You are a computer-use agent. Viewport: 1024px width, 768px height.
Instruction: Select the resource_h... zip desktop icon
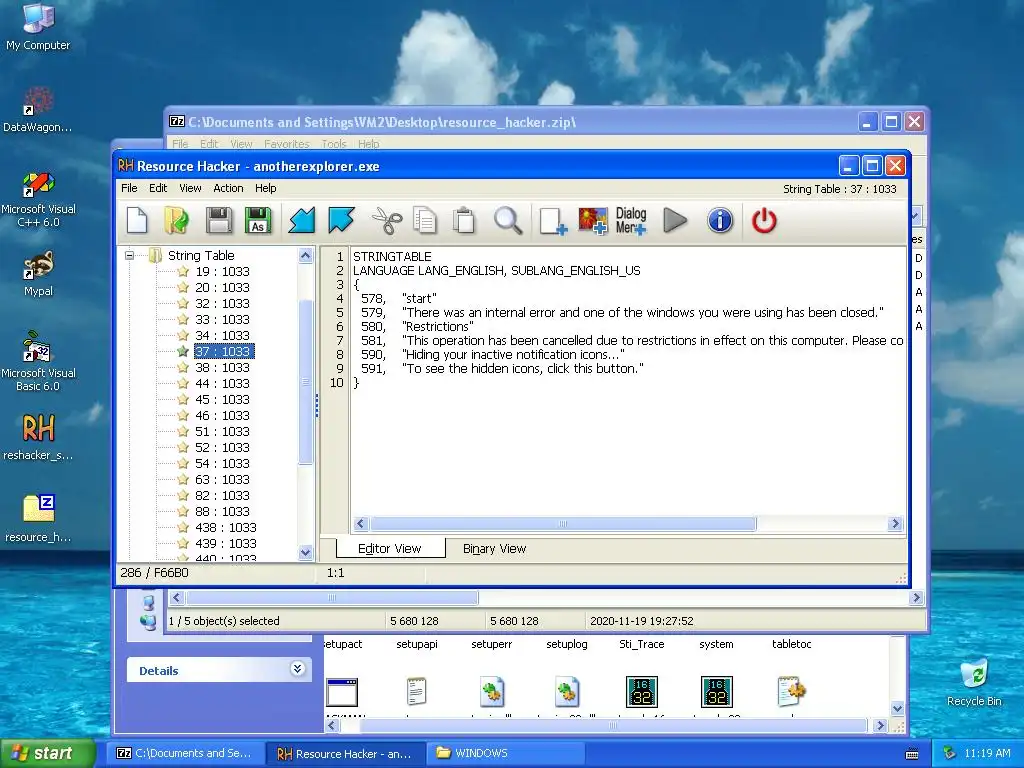pos(38,519)
